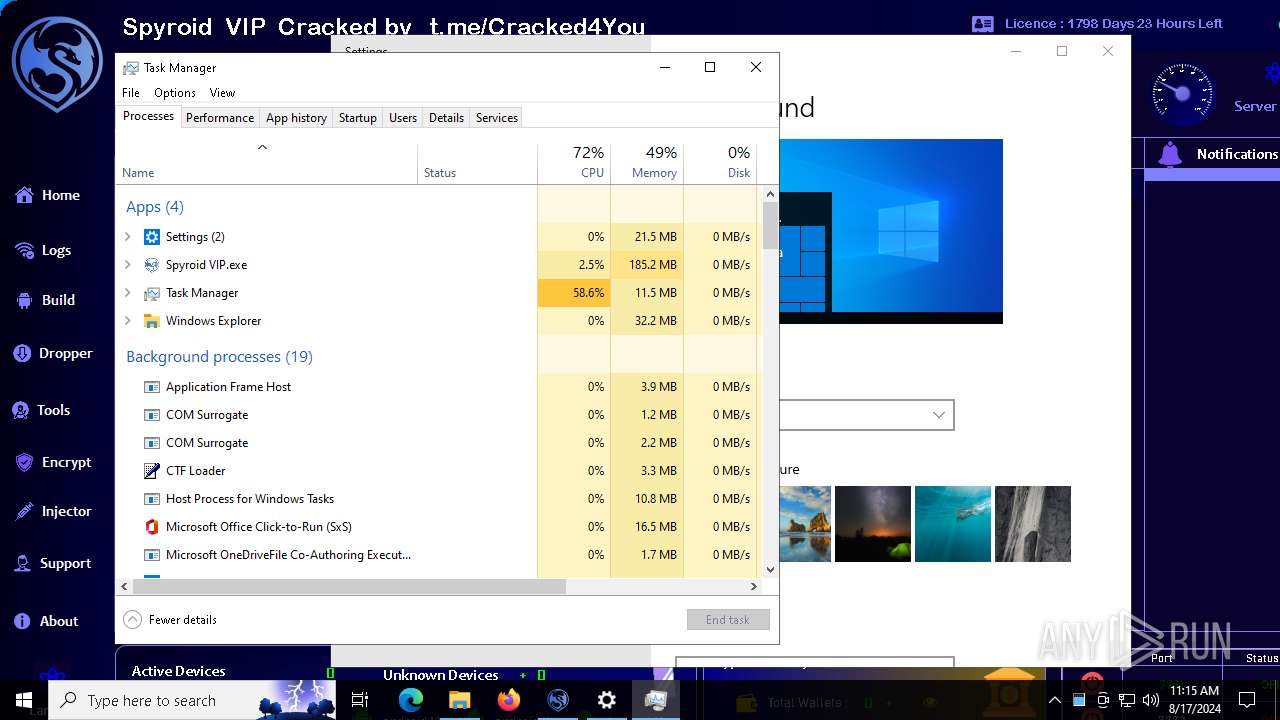The image size is (1280, 720).
Task: Open the clock showing 11:15 AM
Action: 1194,700
